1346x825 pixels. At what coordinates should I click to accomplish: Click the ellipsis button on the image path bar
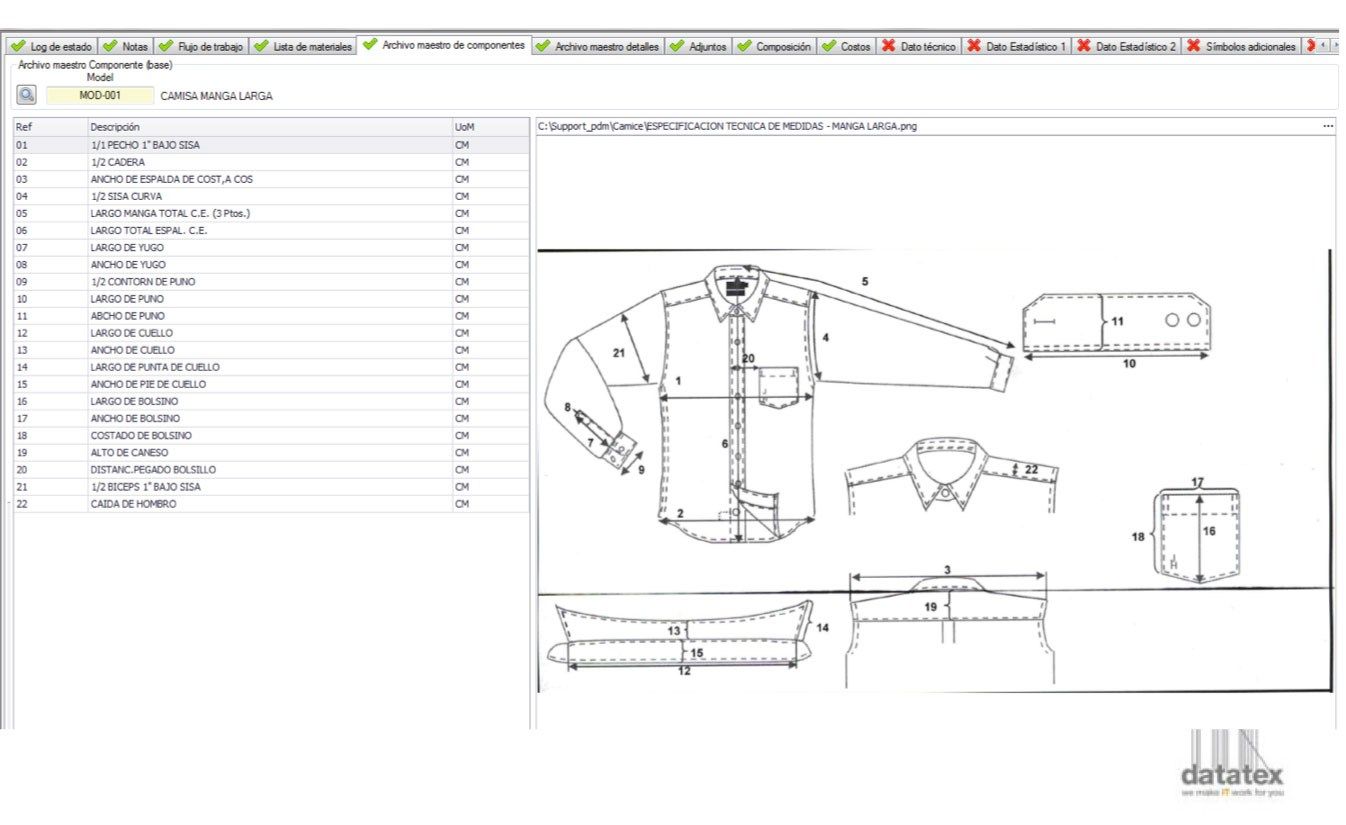(1328, 125)
